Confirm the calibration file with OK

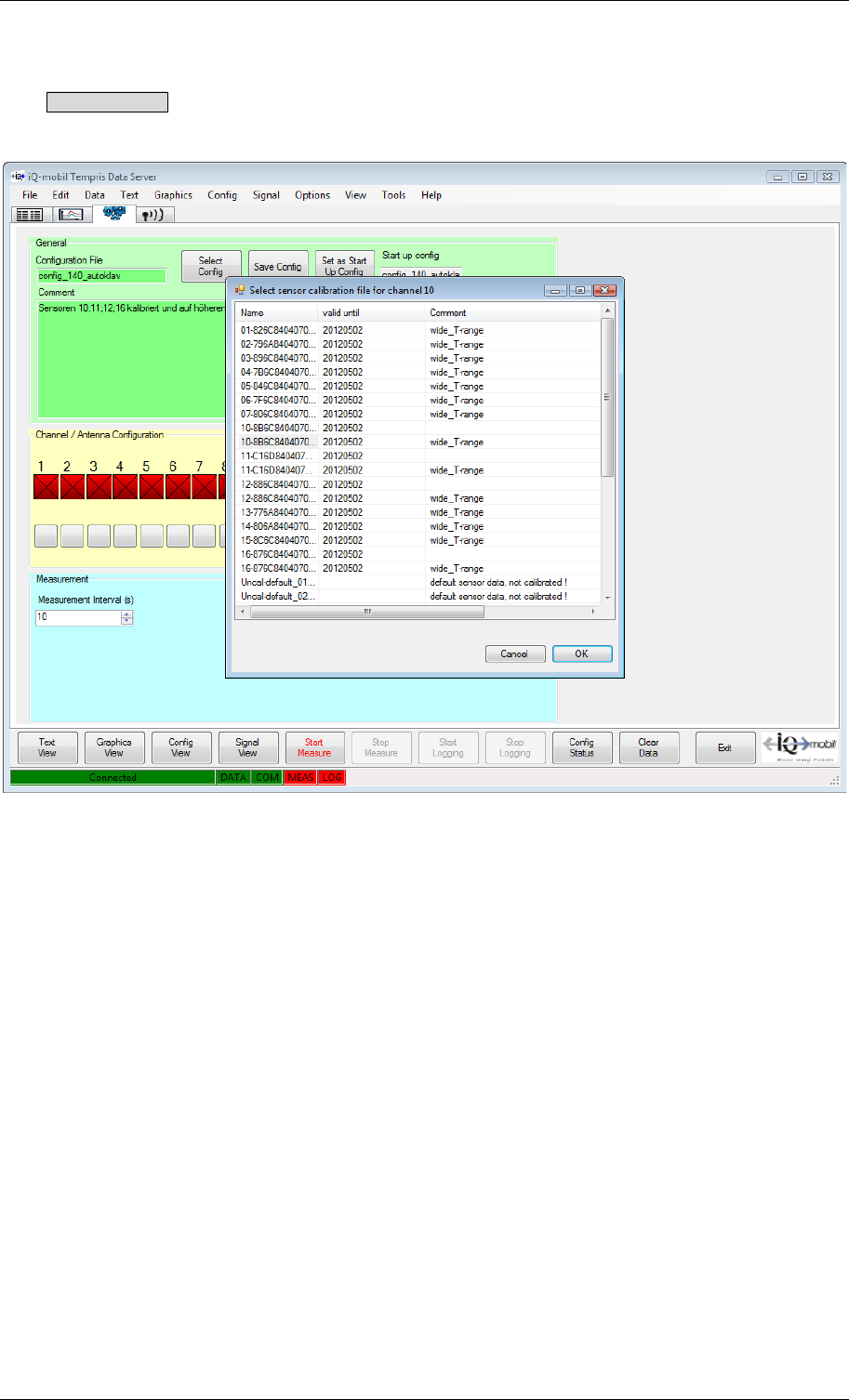pos(582,654)
